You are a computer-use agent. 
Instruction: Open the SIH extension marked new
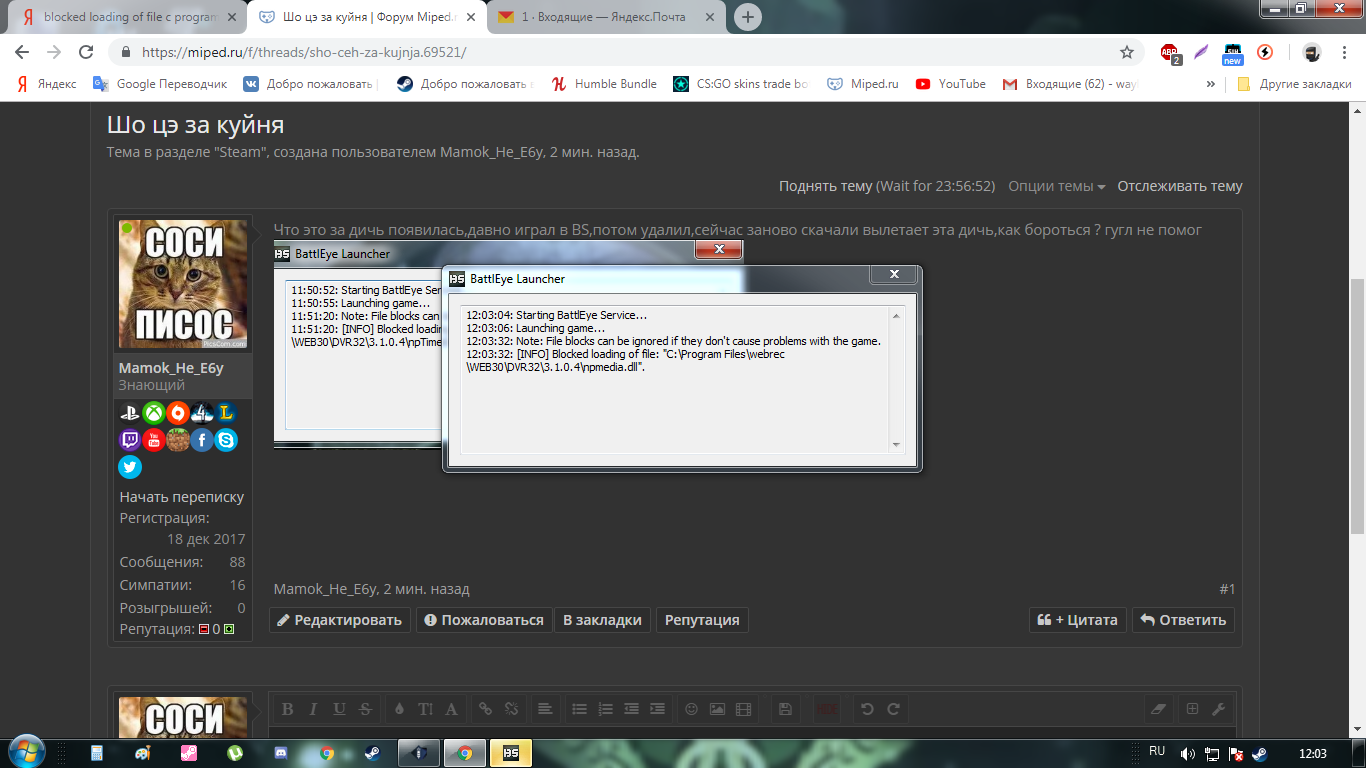[1233, 53]
